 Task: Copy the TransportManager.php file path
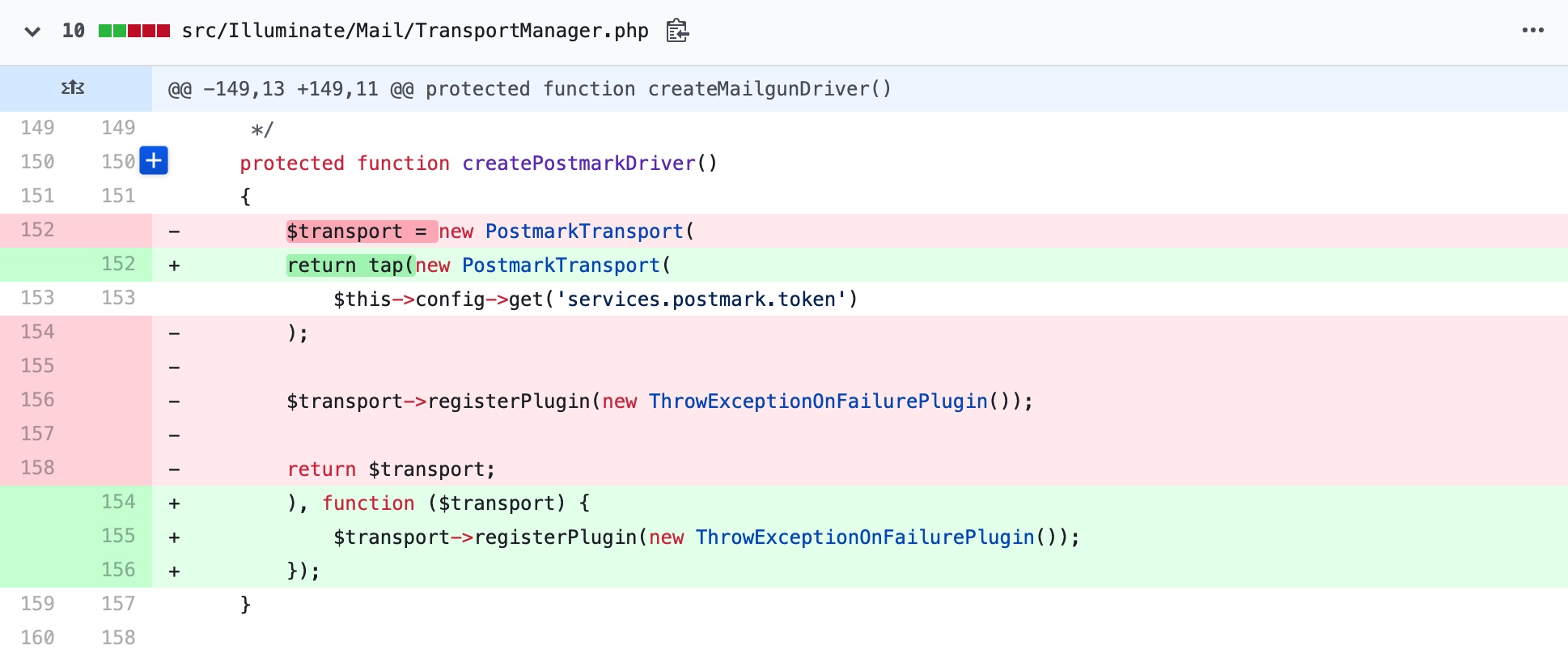tap(677, 31)
